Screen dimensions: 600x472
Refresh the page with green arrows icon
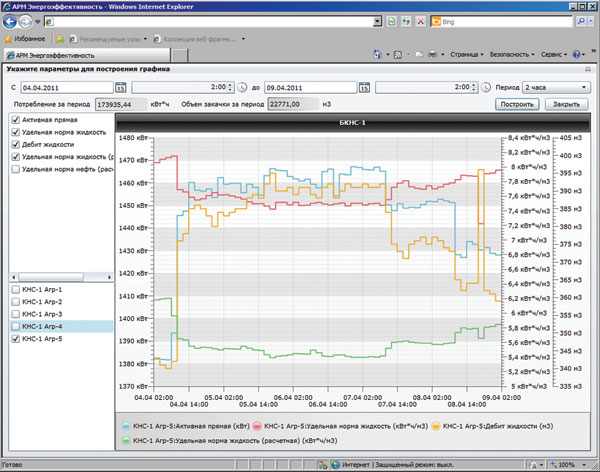coord(406,22)
